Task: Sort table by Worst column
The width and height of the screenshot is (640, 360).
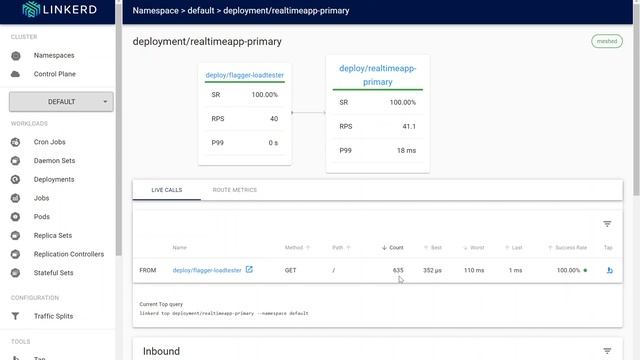Action: tap(474, 248)
